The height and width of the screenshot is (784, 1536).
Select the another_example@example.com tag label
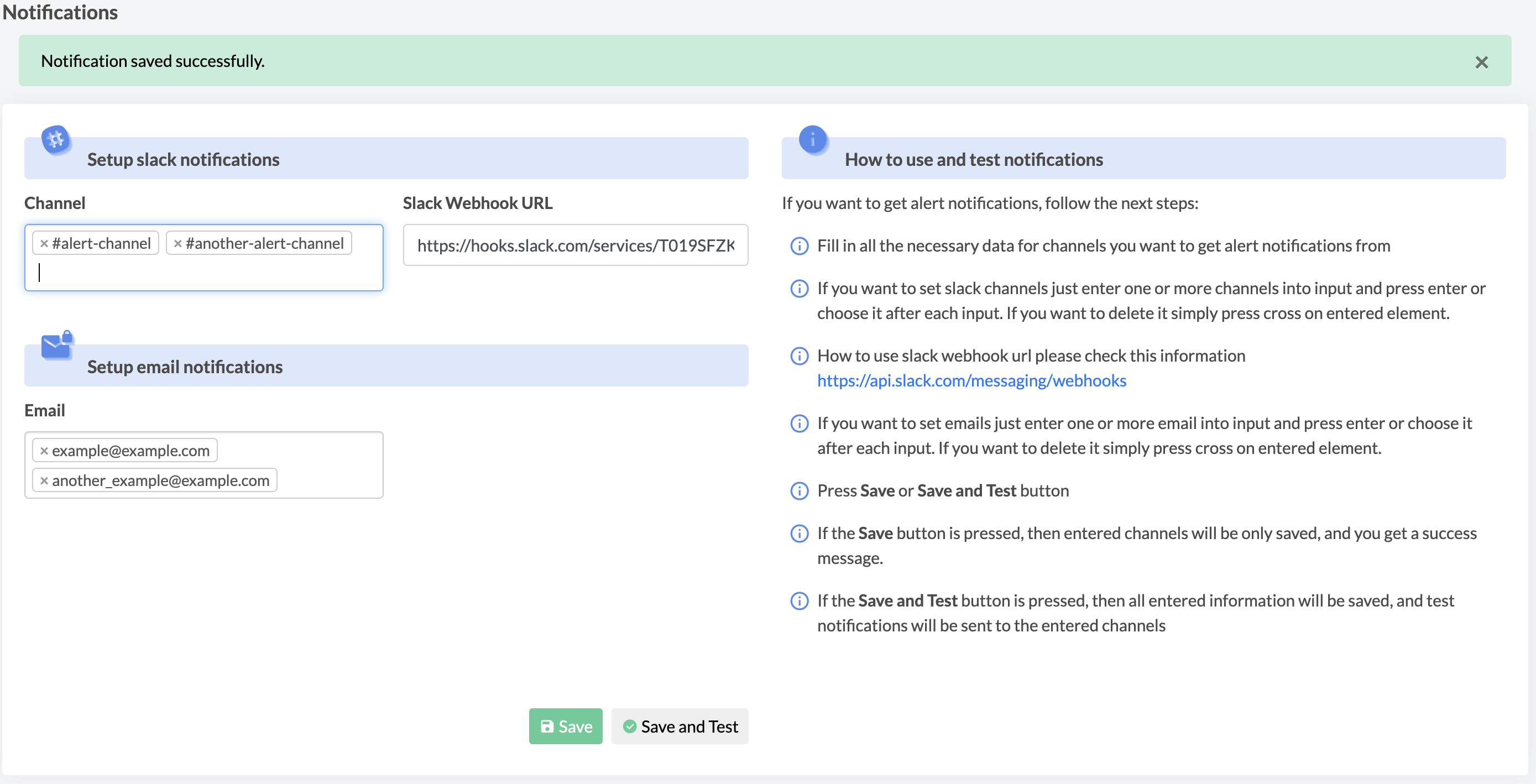(x=160, y=480)
